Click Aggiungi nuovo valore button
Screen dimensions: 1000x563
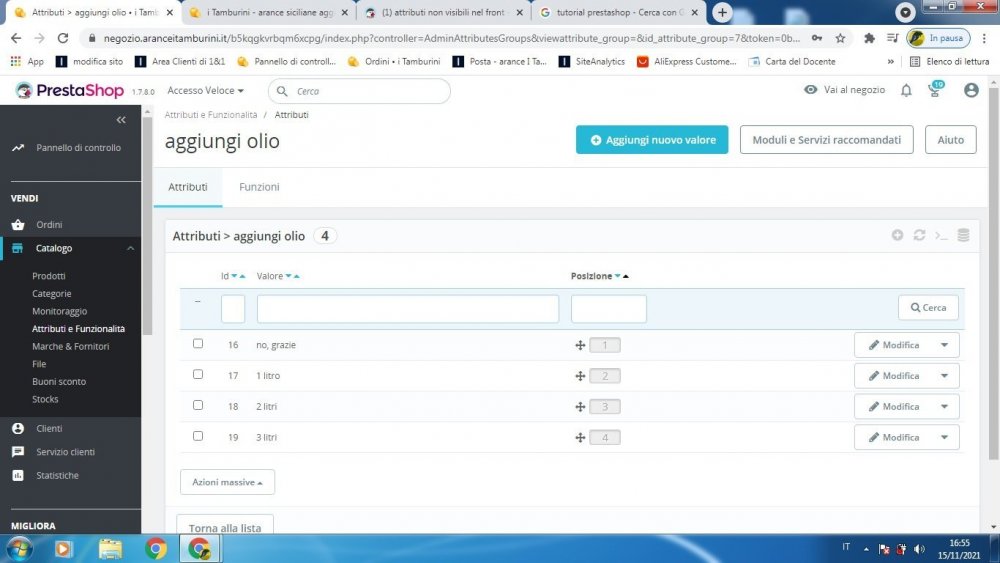click(652, 140)
